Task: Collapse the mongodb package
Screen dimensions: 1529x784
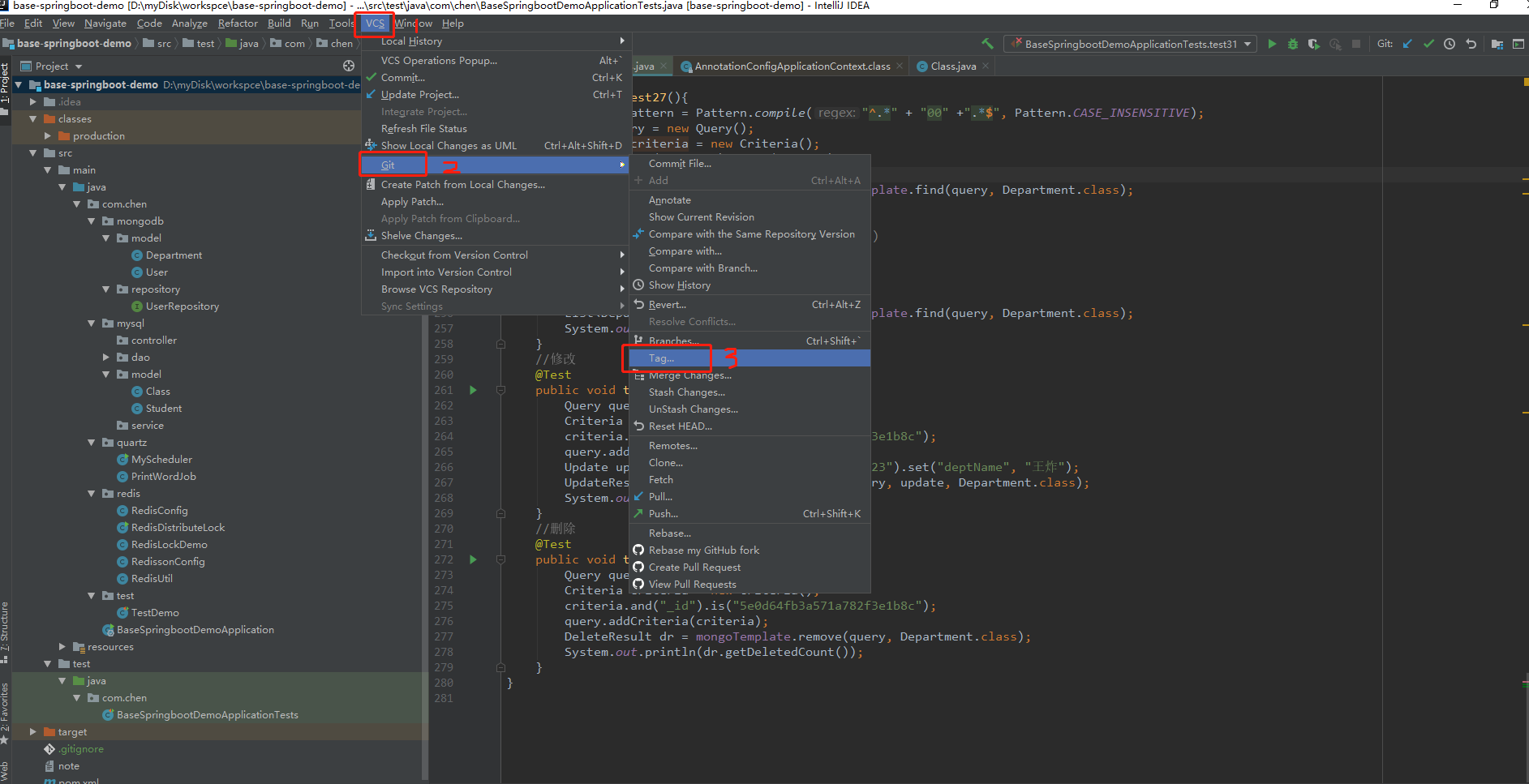Action: (92, 221)
